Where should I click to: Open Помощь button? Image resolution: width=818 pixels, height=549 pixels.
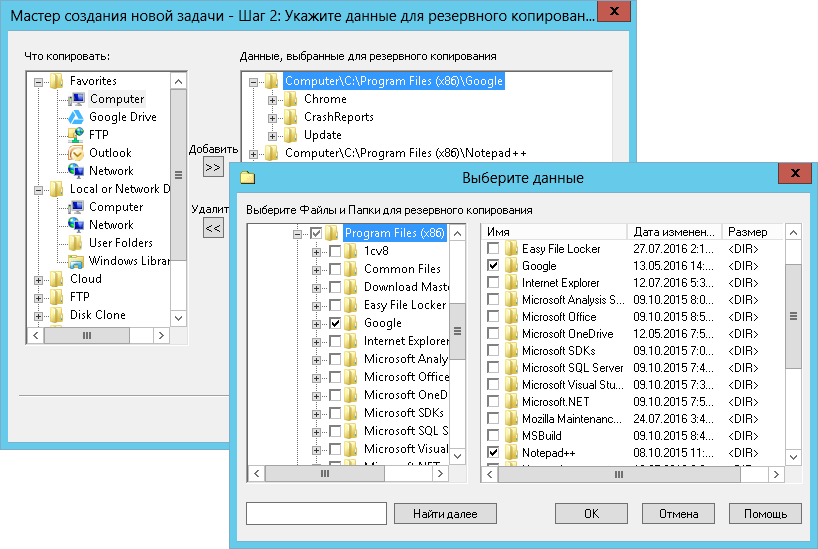(765, 514)
